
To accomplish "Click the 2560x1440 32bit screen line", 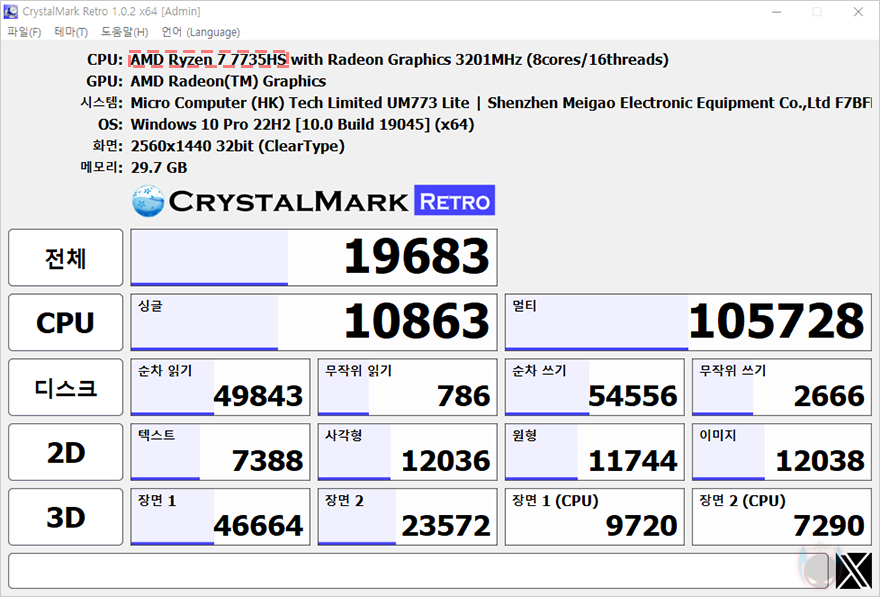I will (237, 146).
